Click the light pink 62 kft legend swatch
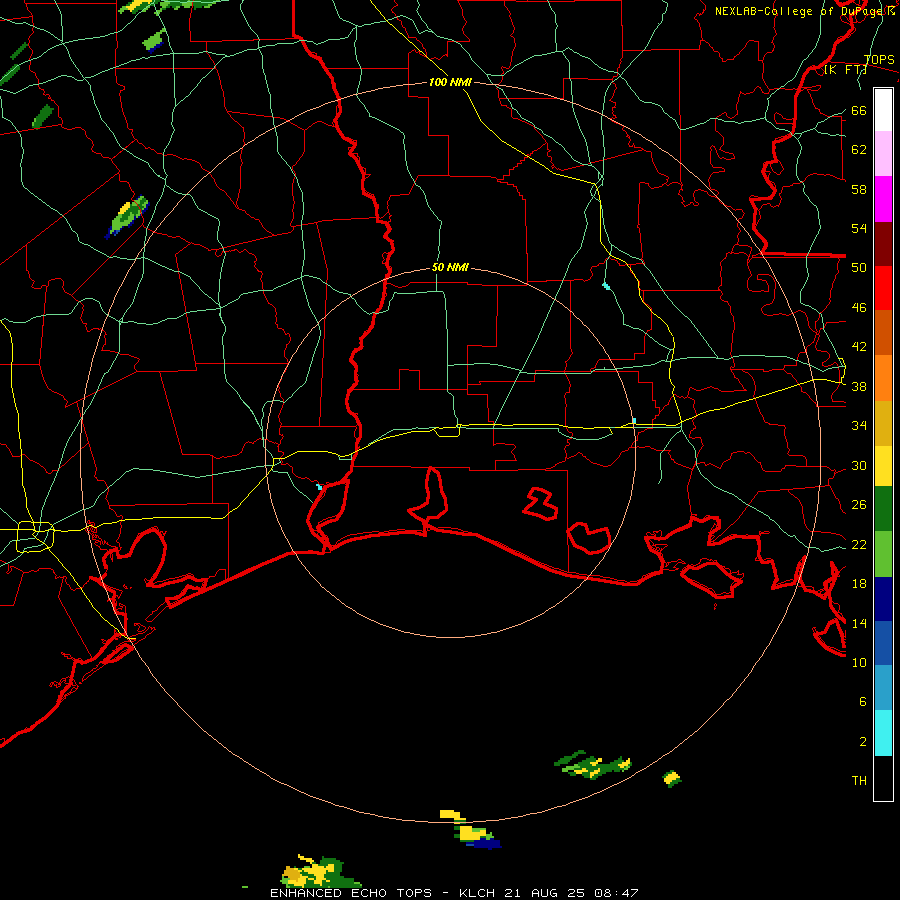 tap(883, 153)
